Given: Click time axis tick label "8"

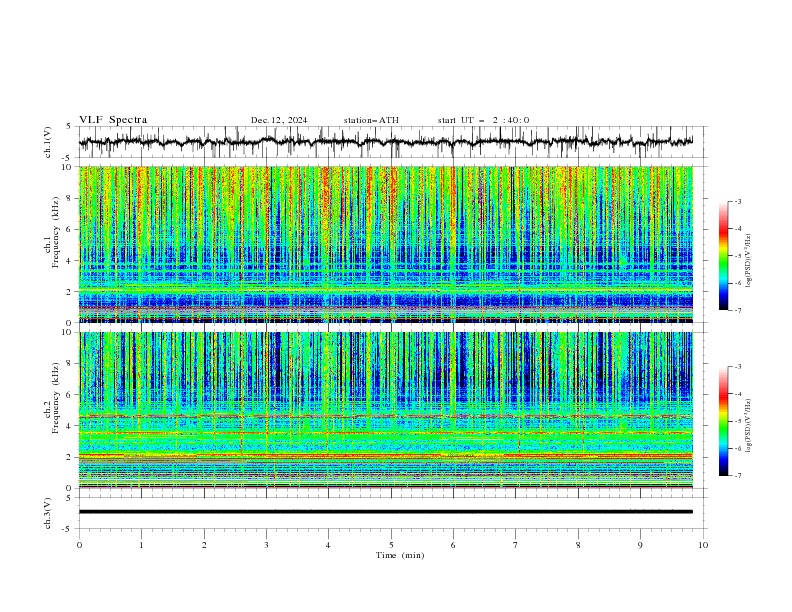Looking at the screenshot, I should 578,545.
